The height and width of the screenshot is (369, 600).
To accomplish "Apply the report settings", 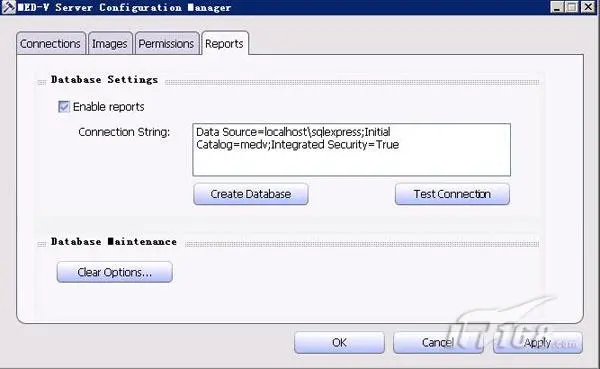I will 538,342.
